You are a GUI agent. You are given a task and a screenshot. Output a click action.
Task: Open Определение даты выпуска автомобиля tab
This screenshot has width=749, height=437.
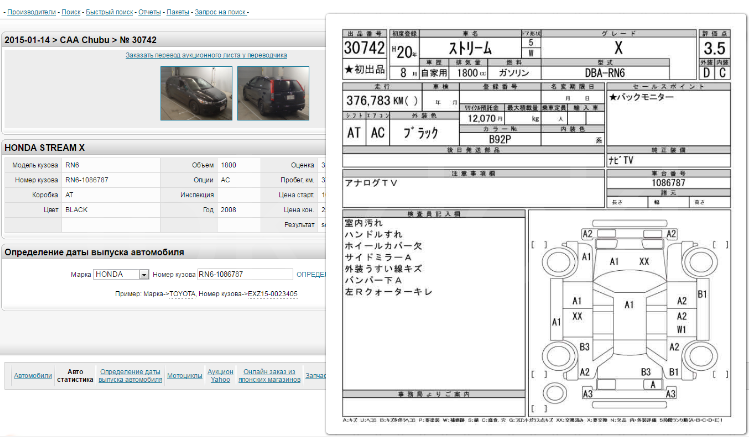[x=130, y=375]
